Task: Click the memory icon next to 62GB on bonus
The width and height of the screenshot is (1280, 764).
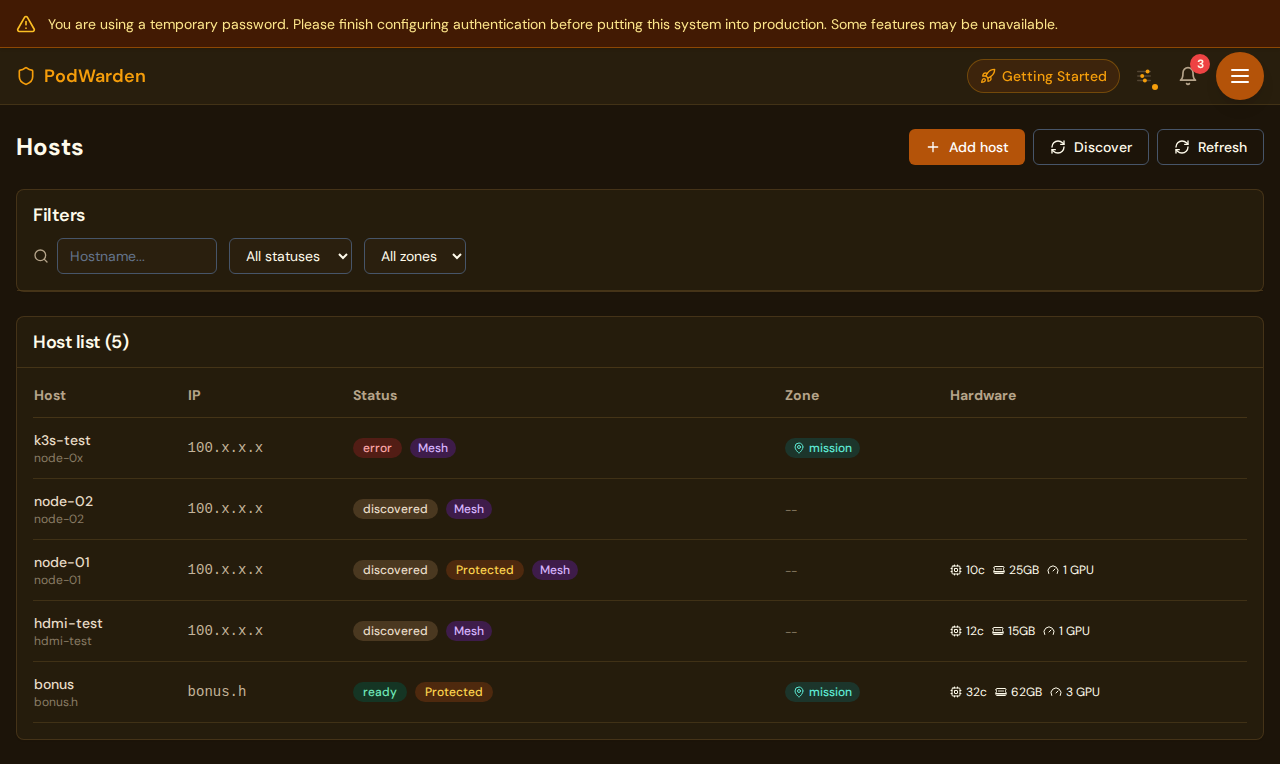Action: pos(998,691)
